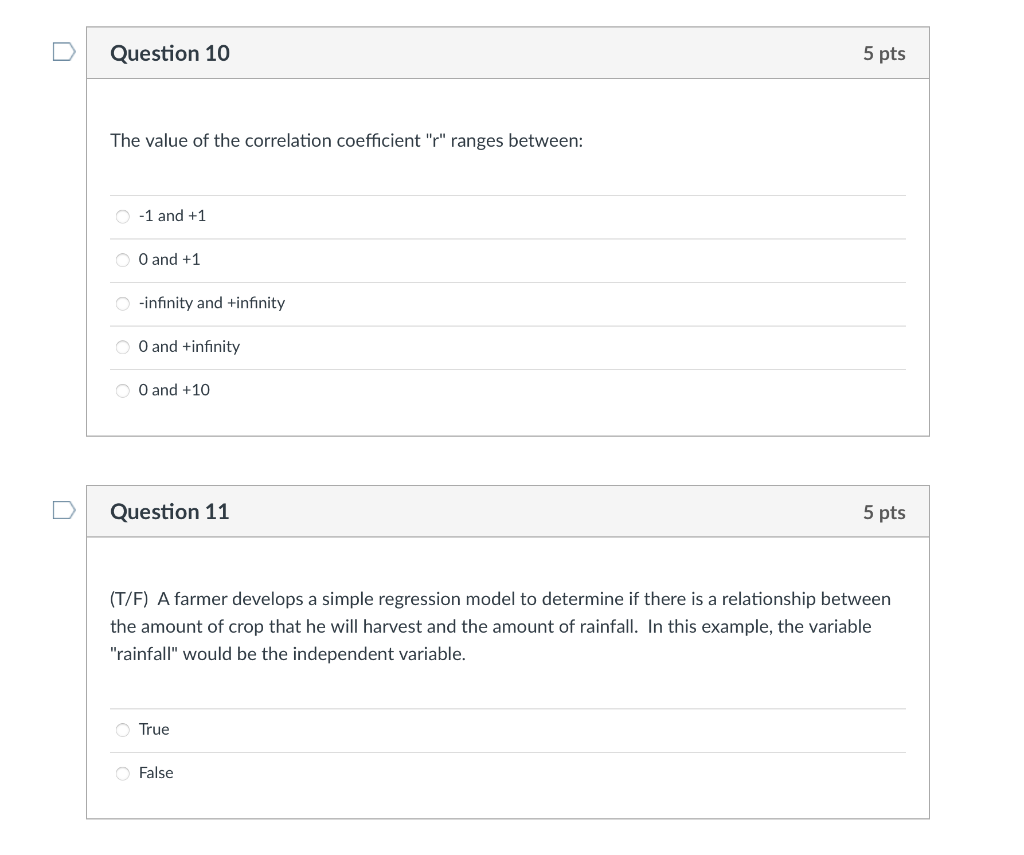Flag Question 11 using the bookmark icon

coord(62,511)
